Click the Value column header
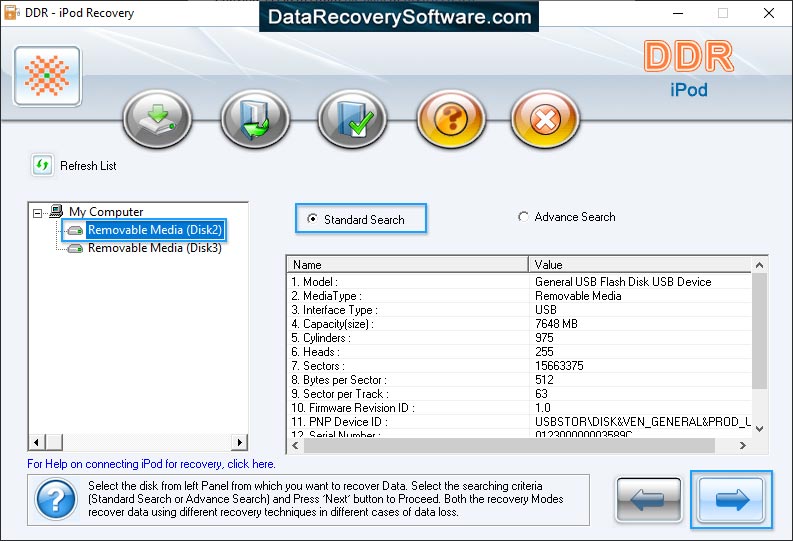 [640, 264]
